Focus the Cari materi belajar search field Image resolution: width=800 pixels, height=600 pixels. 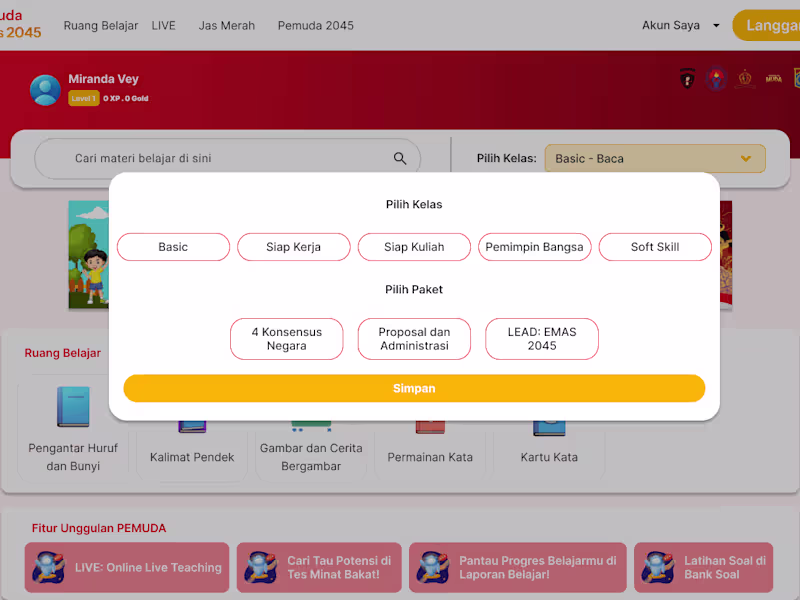228,159
